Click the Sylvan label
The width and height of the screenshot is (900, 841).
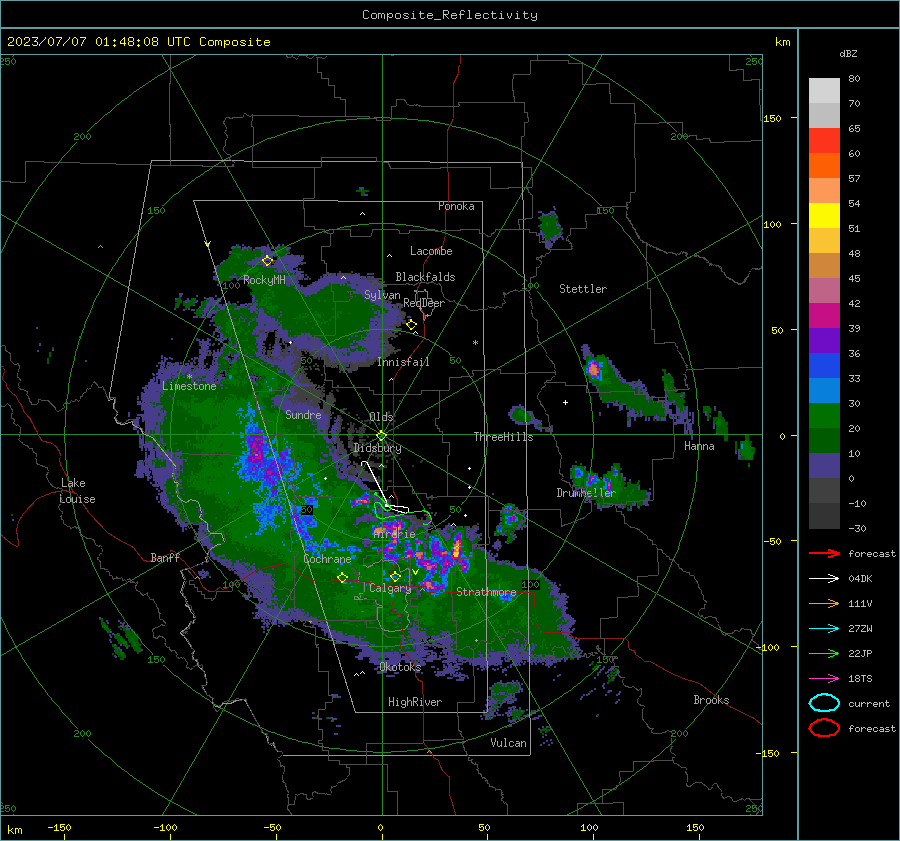point(382,295)
